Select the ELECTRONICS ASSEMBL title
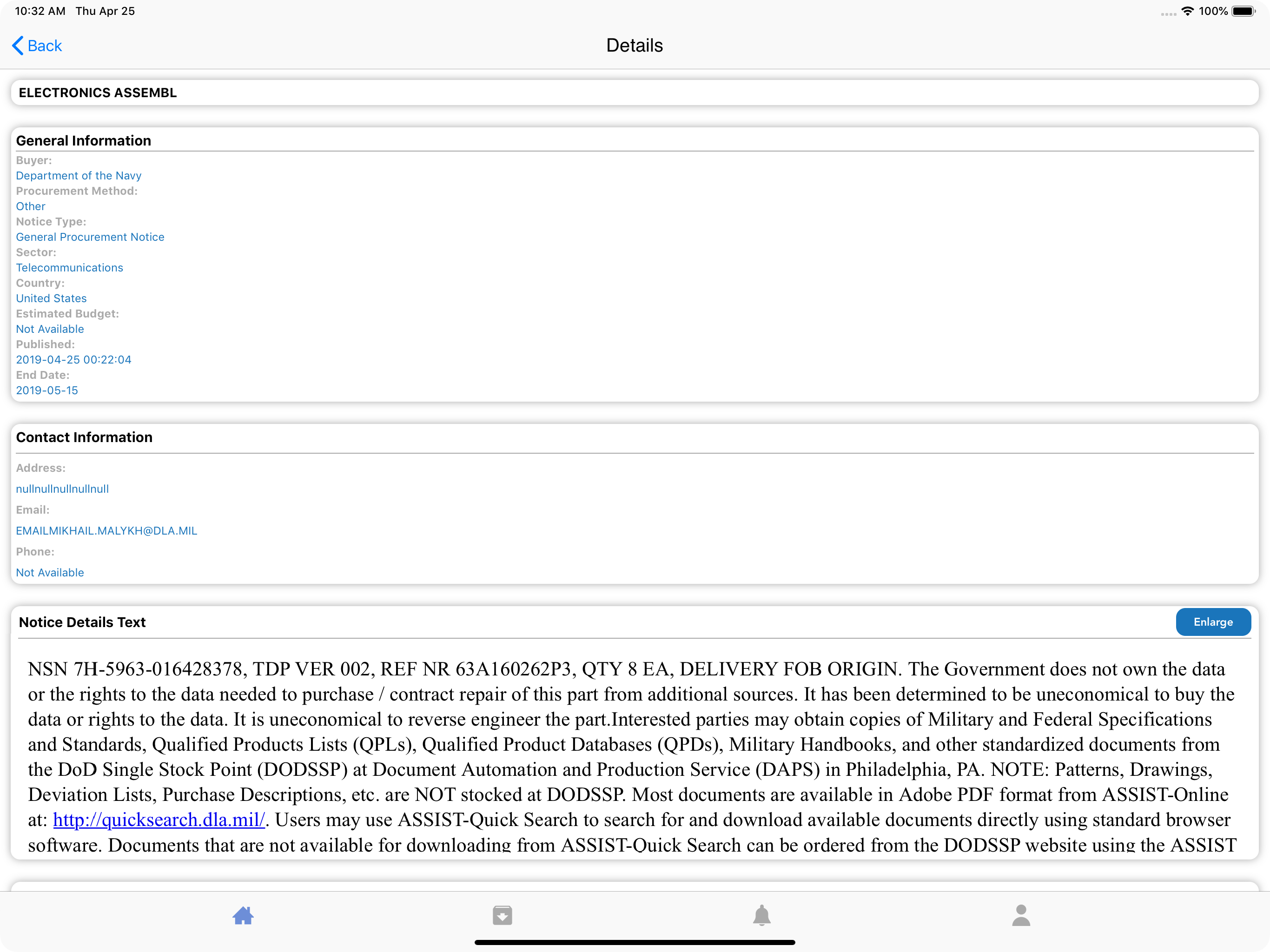This screenshot has width=1270, height=952. (x=98, y=93)
